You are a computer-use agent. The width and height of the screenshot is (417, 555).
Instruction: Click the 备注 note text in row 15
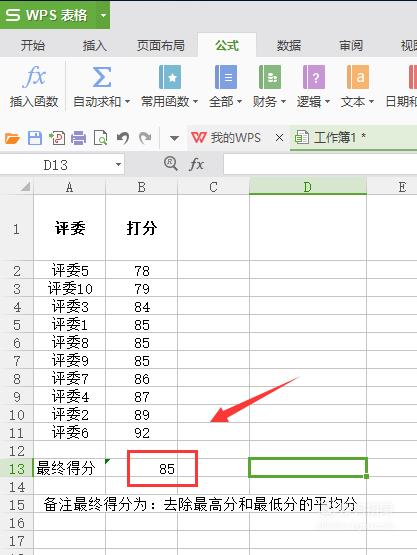click(x=200, y=504)
